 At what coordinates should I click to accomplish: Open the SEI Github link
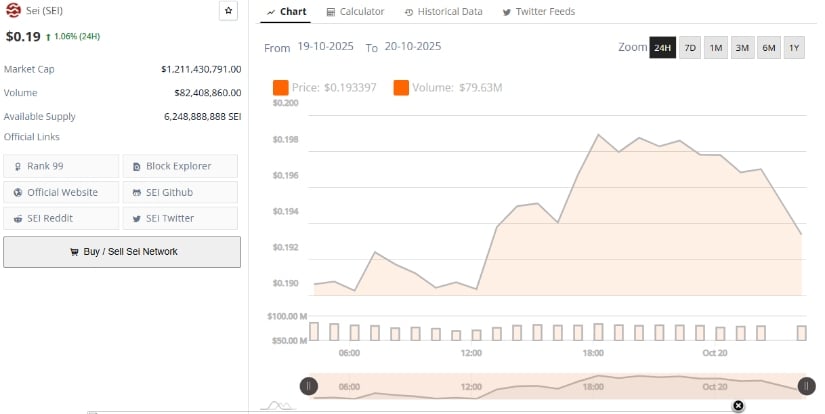pos(180,192)
